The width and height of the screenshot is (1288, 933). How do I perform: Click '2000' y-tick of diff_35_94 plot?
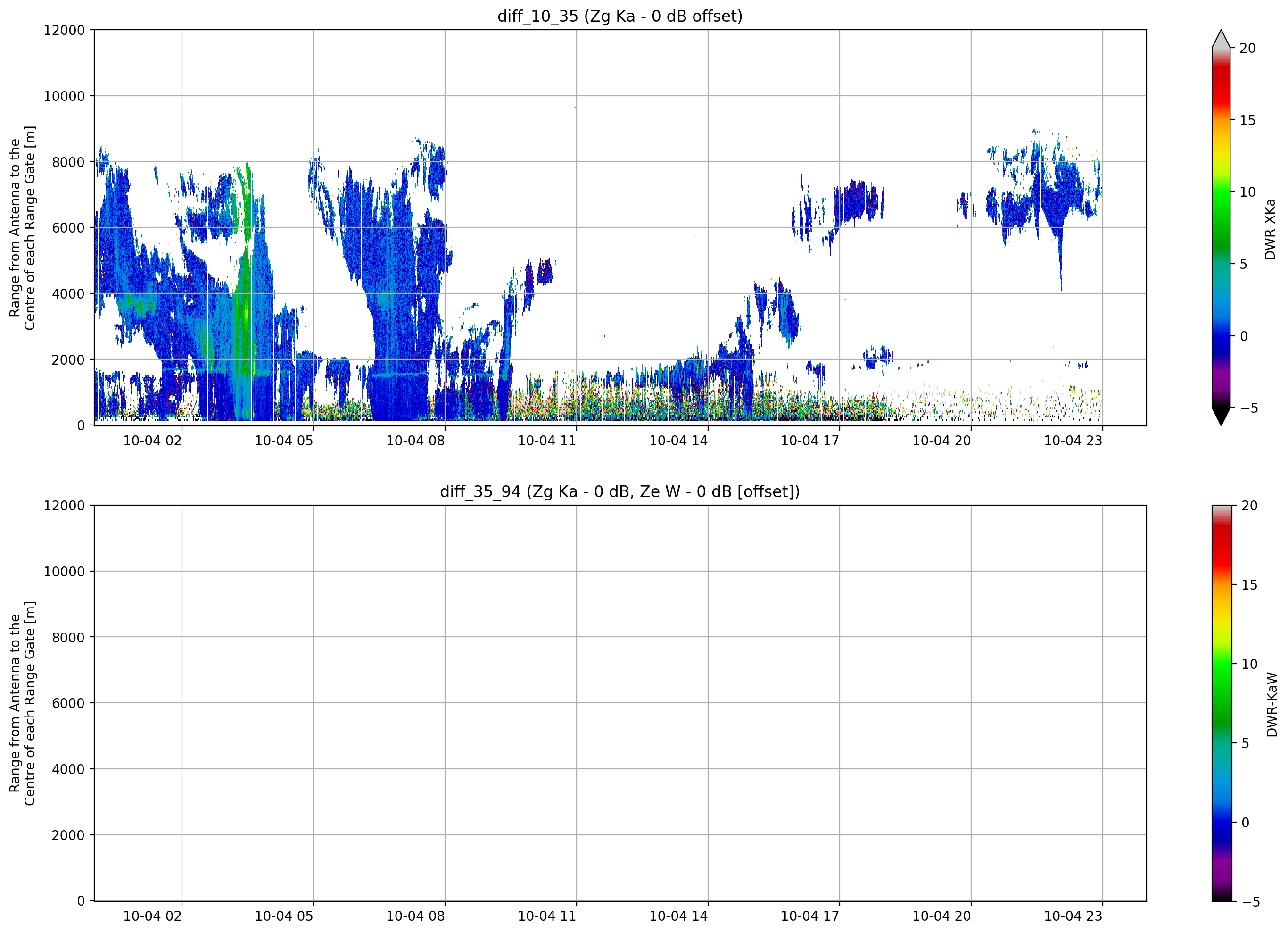tap(68, 835)
